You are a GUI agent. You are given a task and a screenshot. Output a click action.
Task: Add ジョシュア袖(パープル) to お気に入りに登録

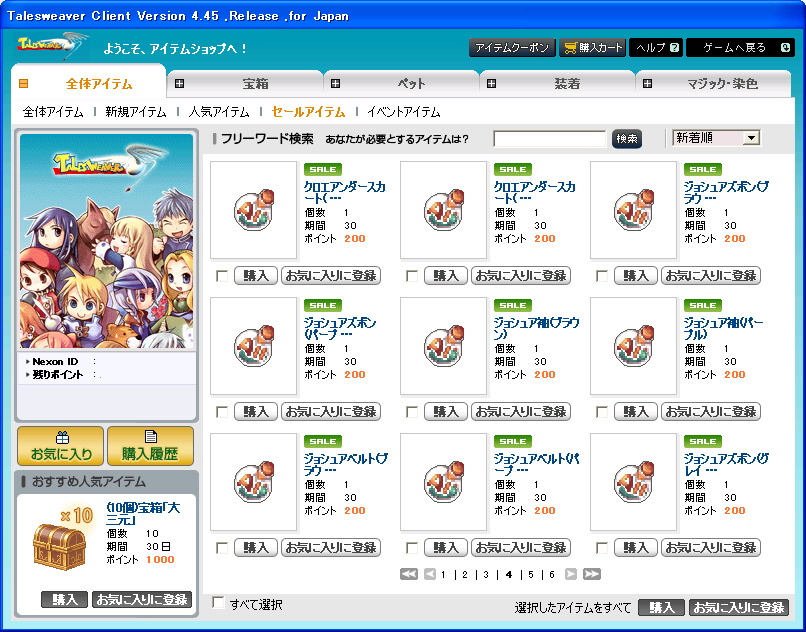(710, 411)
